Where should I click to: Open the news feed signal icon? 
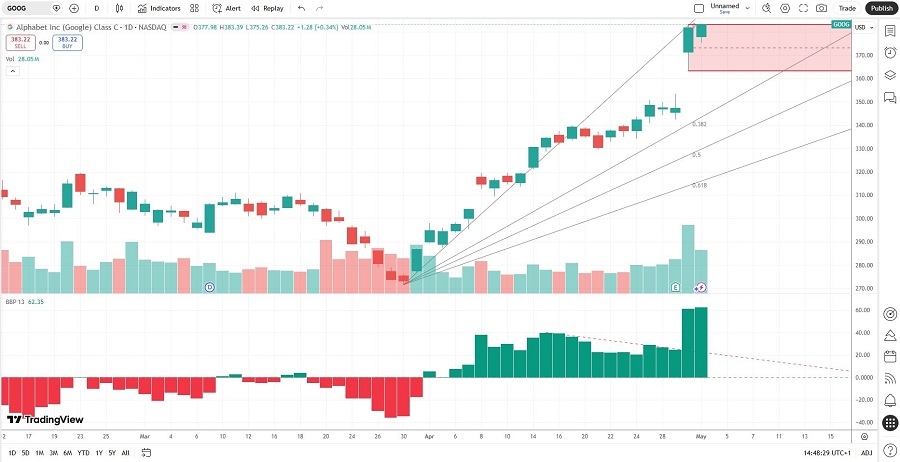[x=890, y=378]
